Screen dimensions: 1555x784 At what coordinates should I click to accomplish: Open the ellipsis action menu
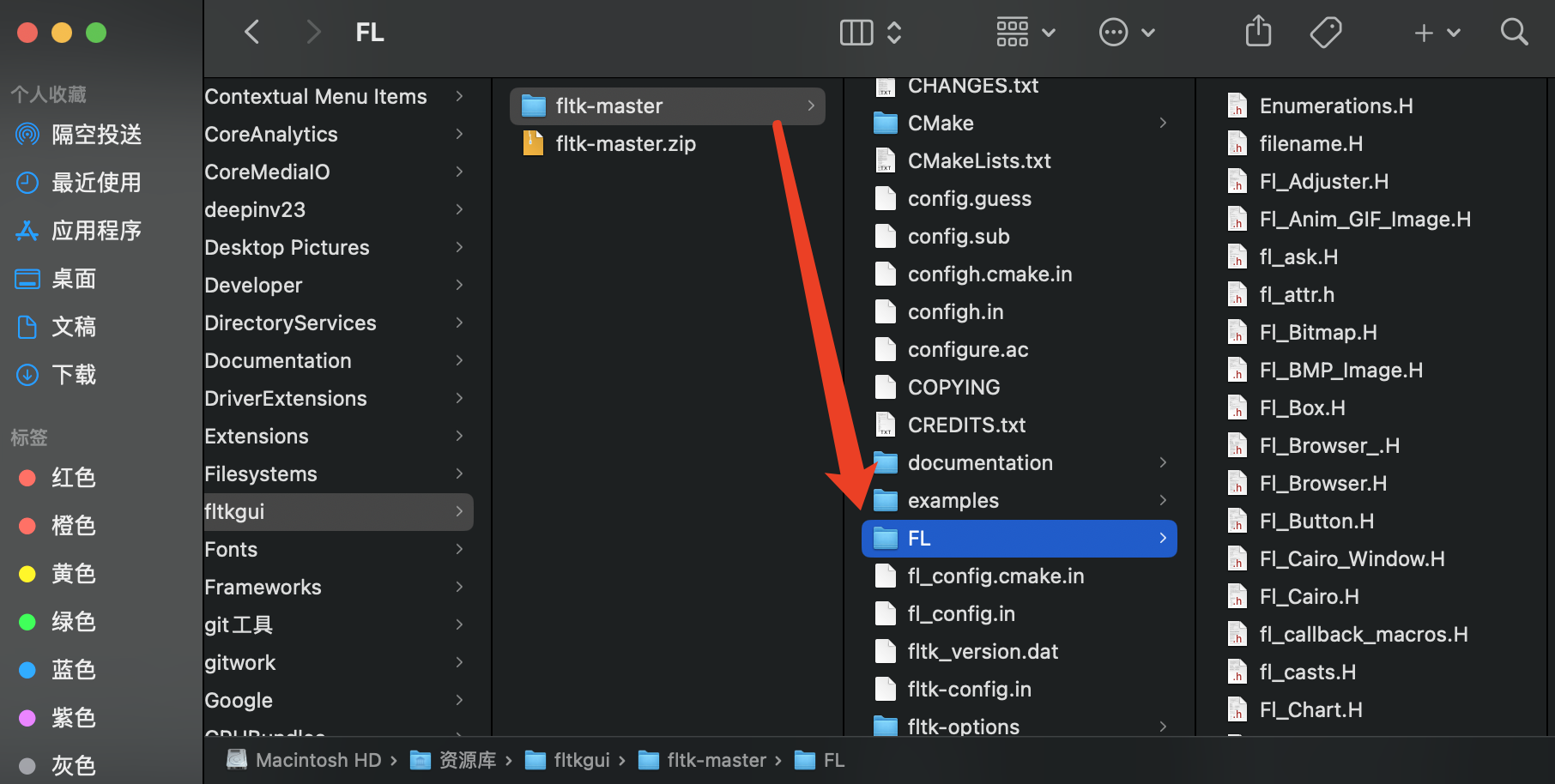(x=1127, y=33)
